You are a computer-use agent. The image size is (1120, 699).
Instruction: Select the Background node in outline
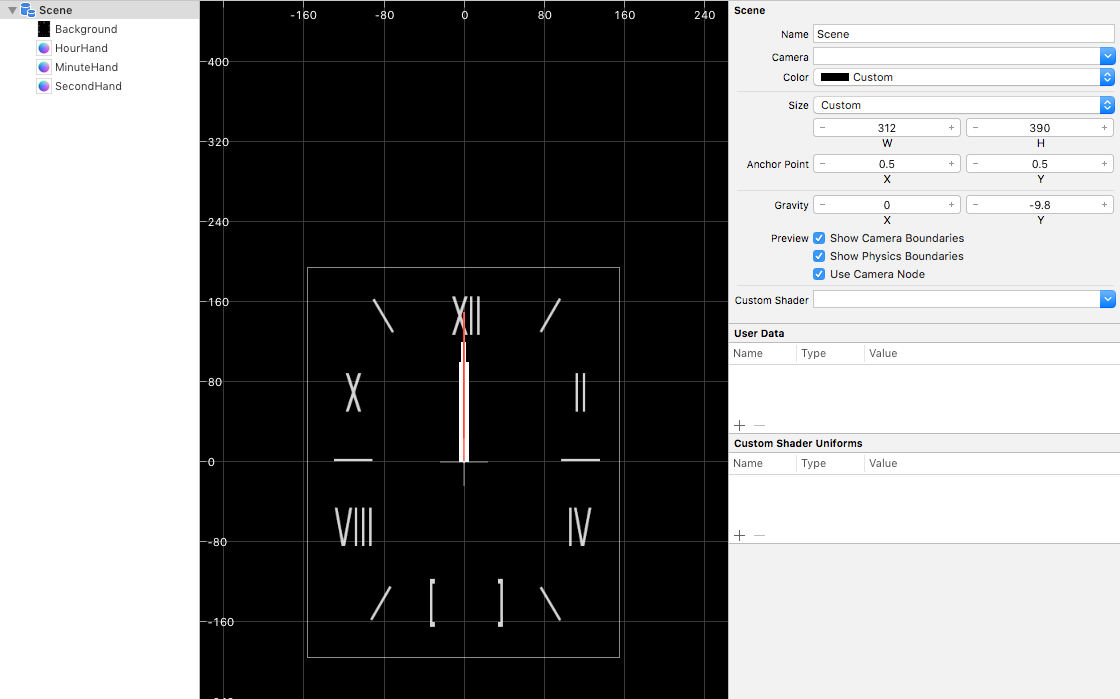(86, 29)
